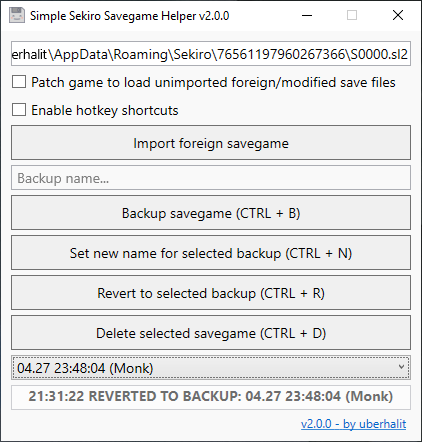Close the Simple Sekiro Savegame Helper window

398,15
